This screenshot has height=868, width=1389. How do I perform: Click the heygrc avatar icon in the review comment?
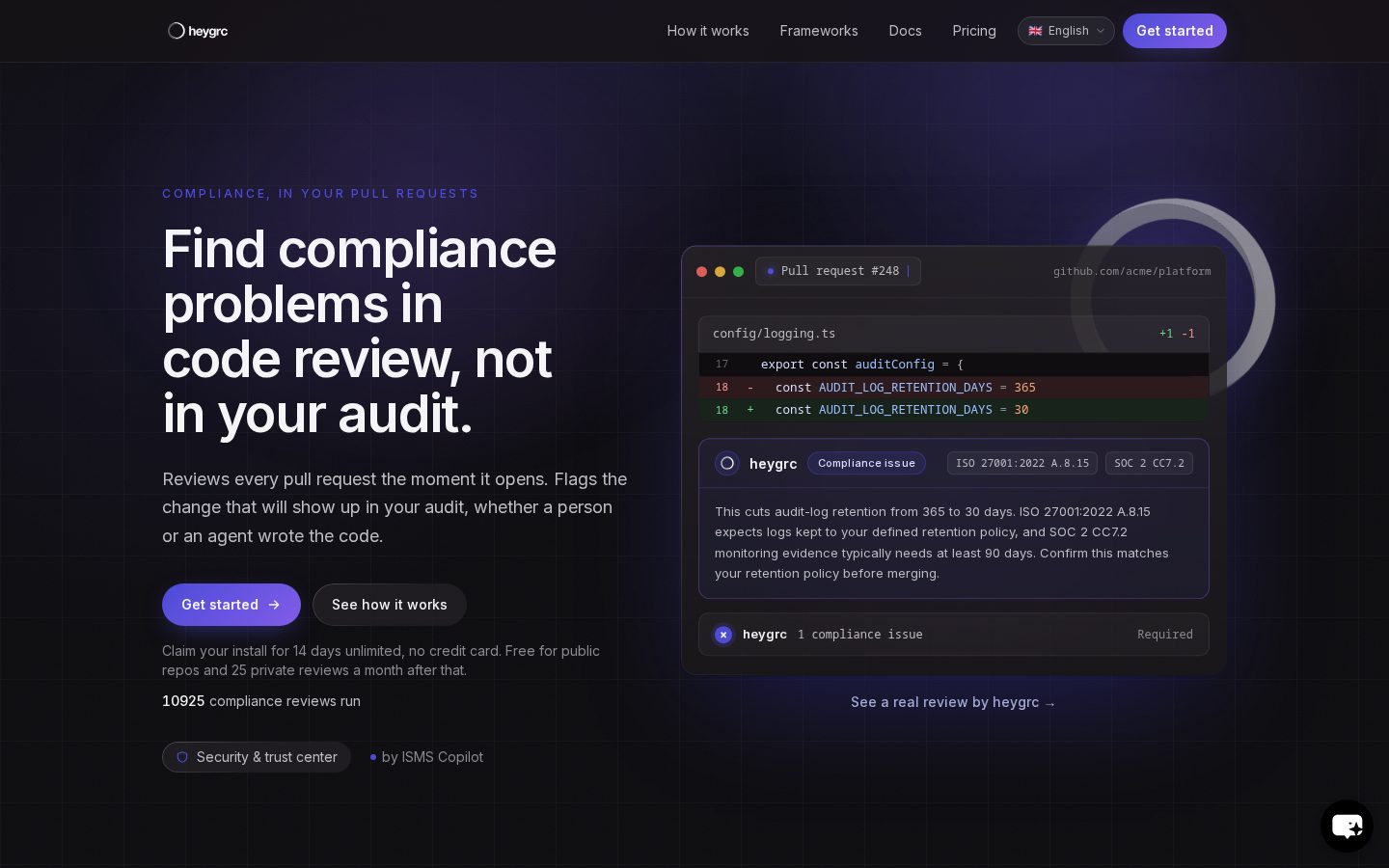pos(727,463)
